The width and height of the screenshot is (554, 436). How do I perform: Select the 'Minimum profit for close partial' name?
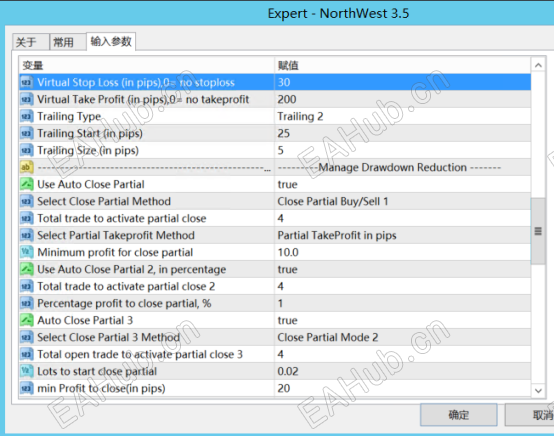(115, 252)
